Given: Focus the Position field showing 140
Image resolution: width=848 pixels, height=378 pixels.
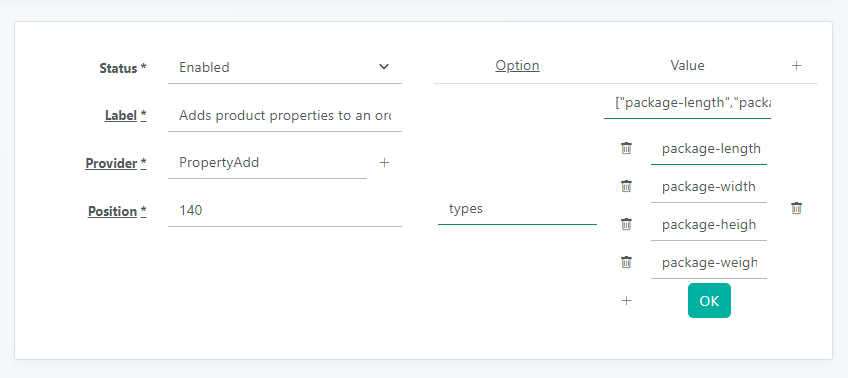Looking at the screenshot, I should pyautogui.click(x=284, y=210).
